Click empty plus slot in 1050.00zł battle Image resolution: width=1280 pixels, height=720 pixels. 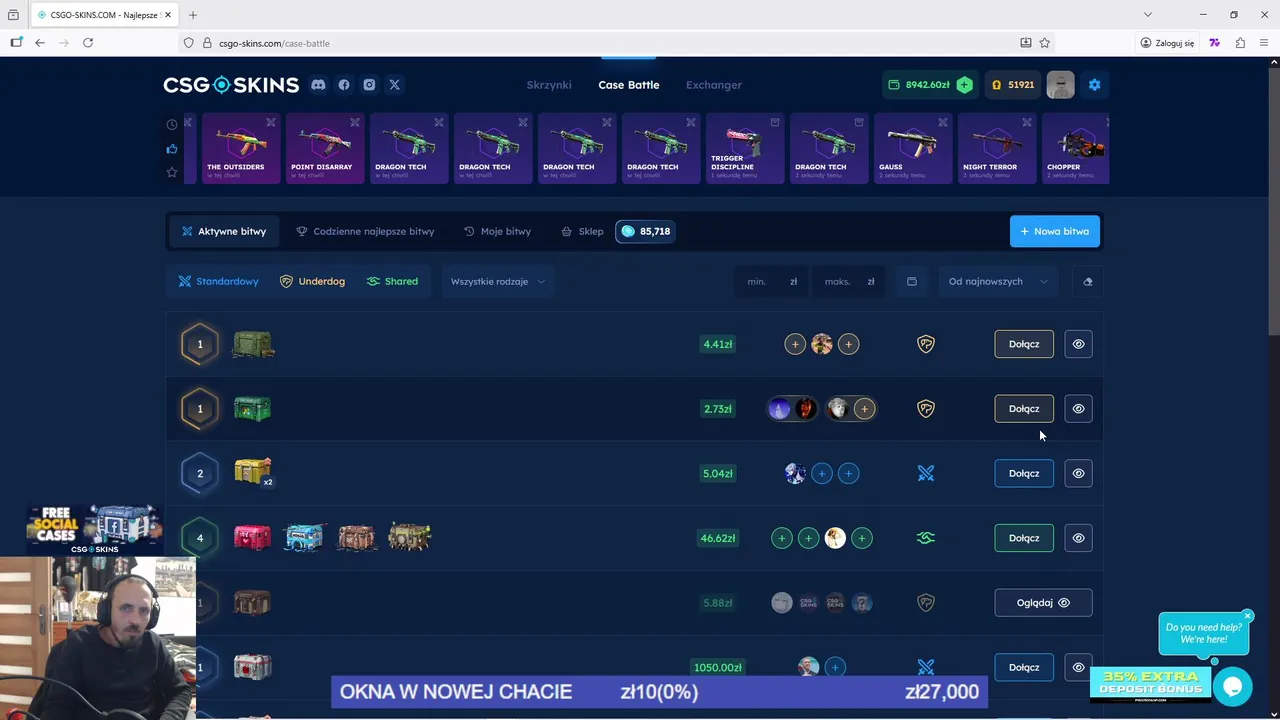(835, 667)
